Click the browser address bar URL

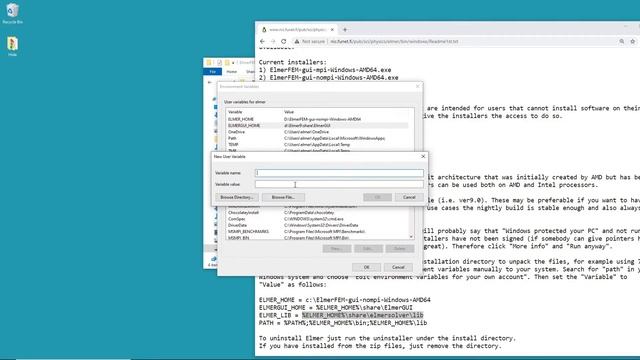(x=394, y=41)
